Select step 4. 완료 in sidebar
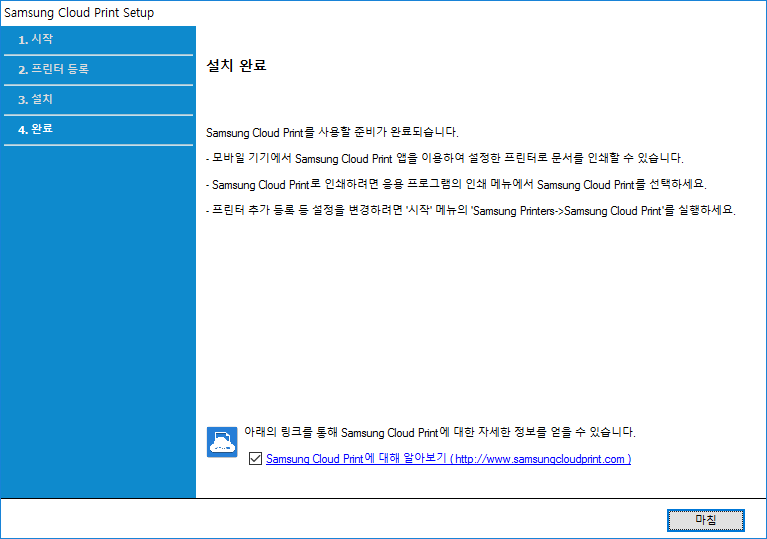Screen dimensions: 767x539 98,130
